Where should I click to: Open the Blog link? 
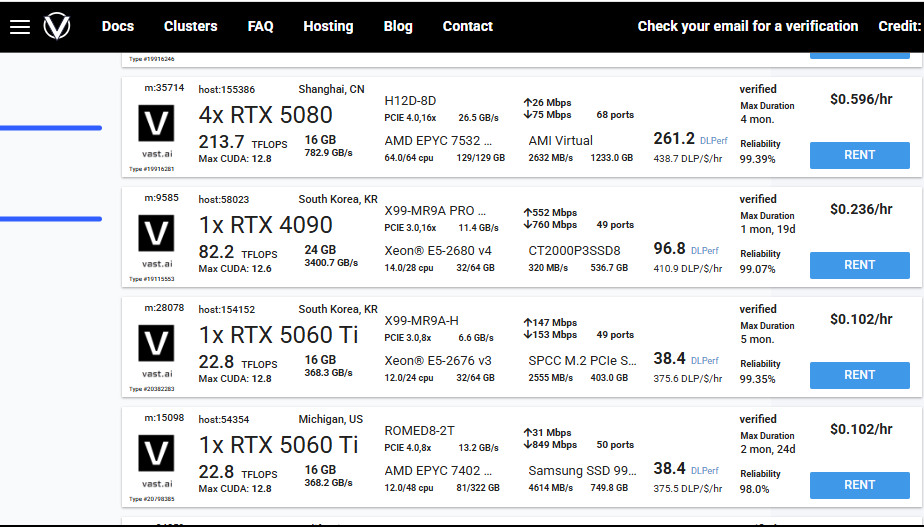[x=398, y=27]
